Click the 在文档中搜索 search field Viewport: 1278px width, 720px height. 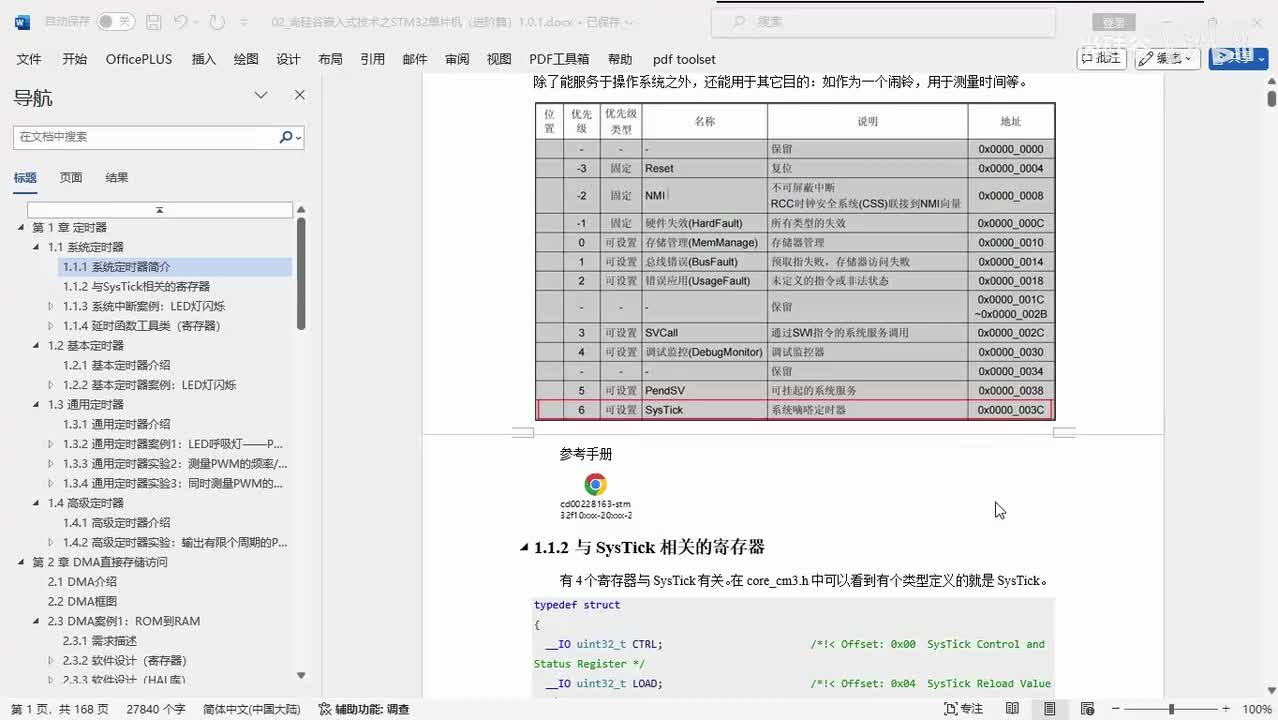tap(146, 137)
